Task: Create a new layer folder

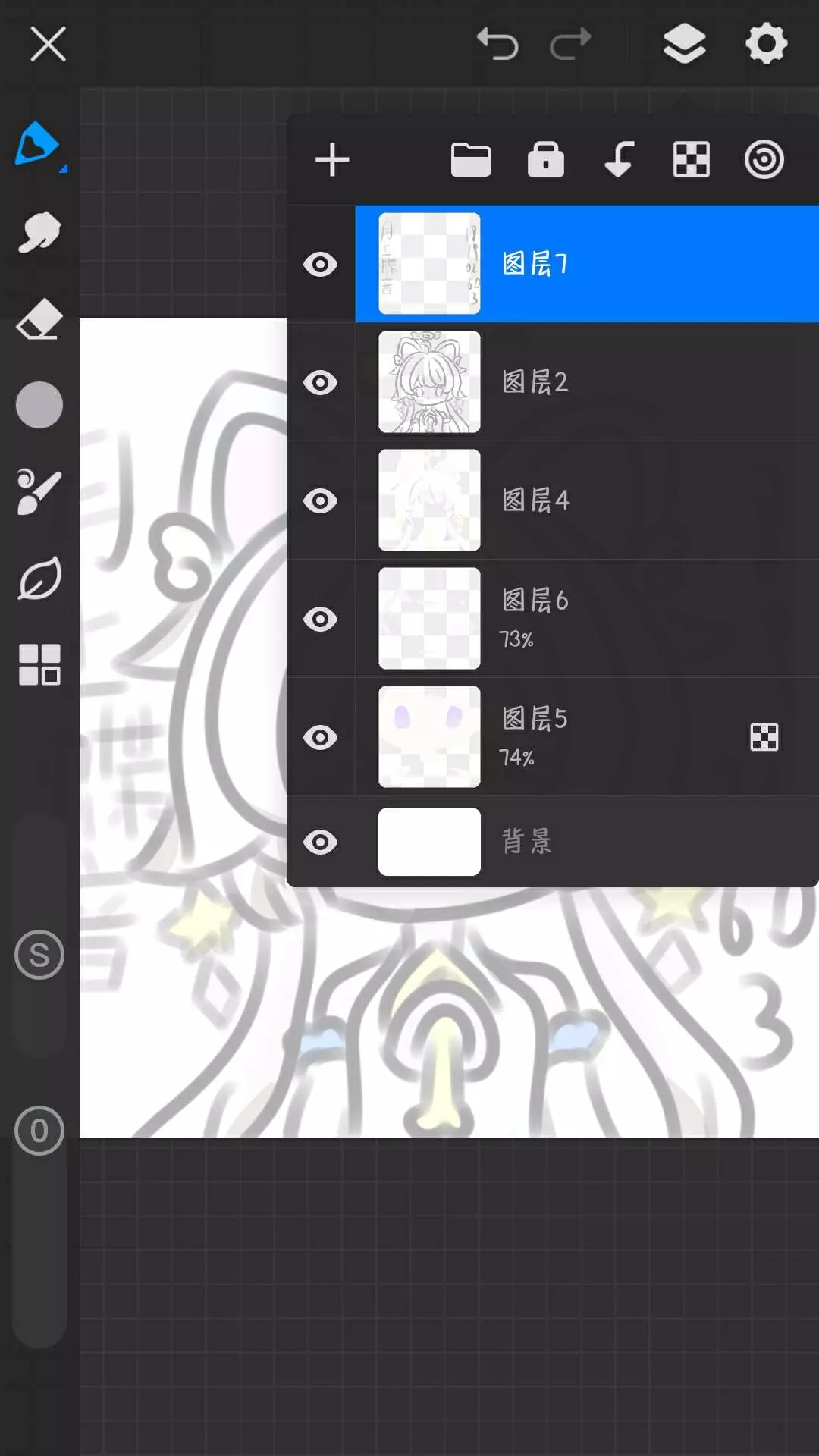Action: point(471,160)
